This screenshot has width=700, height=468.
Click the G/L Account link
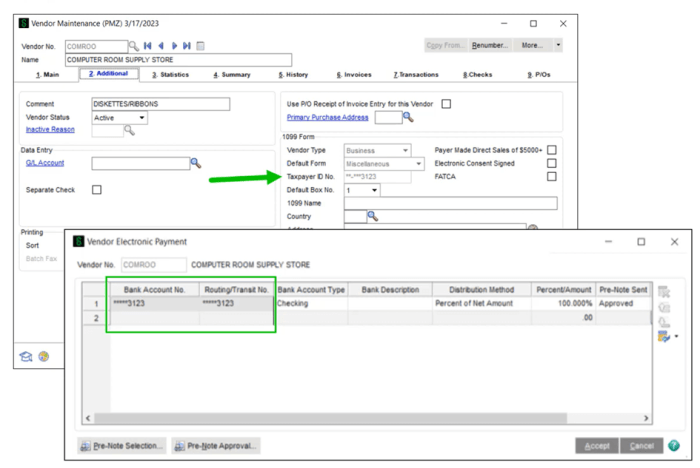(x=45, y=163)
